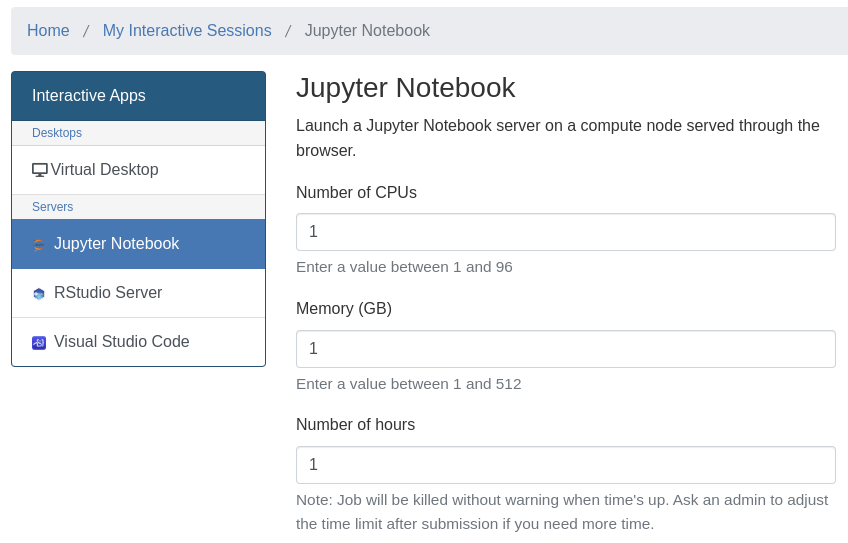The height and width of the screenshot is (543, 848).
Task: Click the Desktops section heading in sidebar
Action: (x=57, y=133)
